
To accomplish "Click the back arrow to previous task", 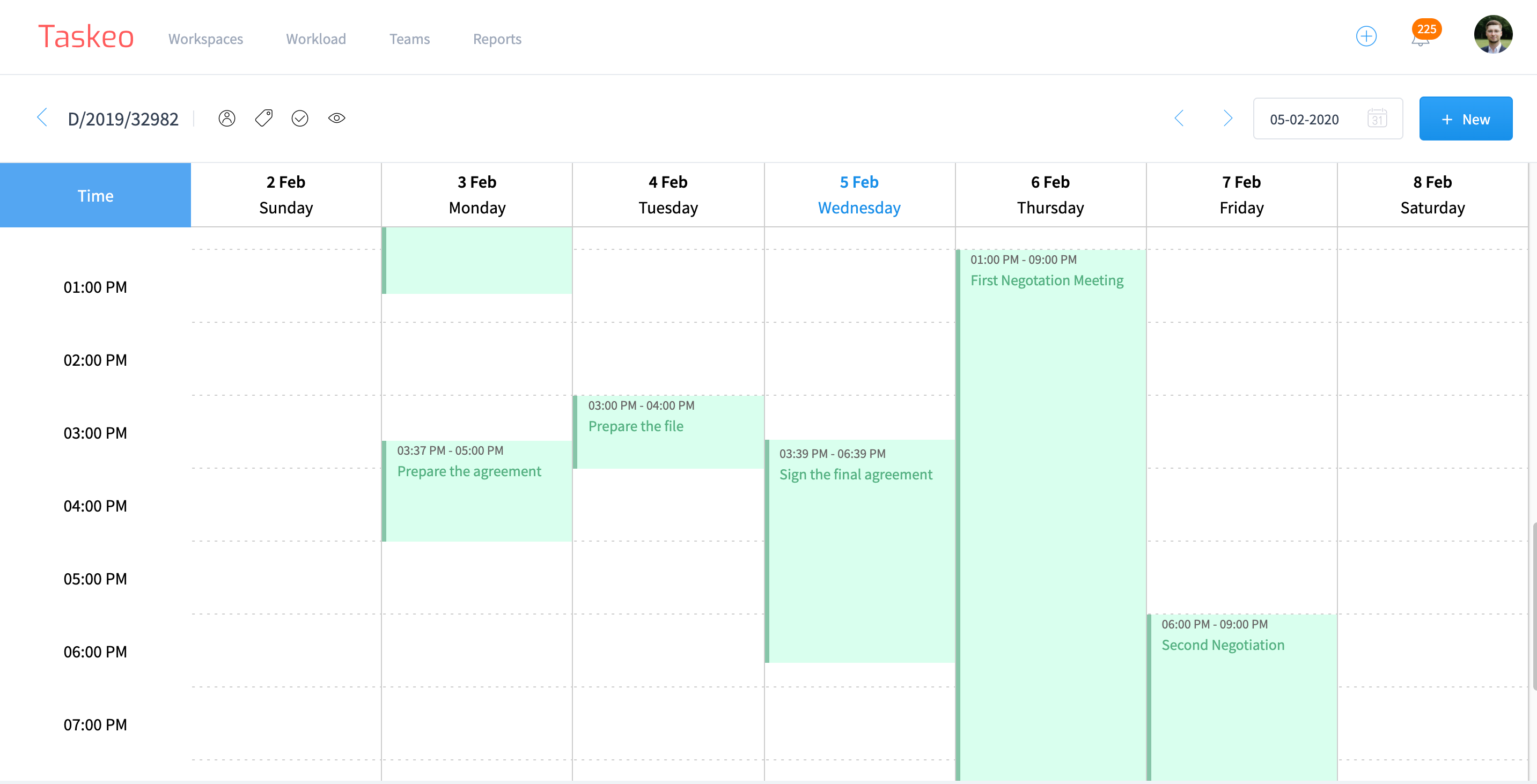I will pyautogui.click(x=41, y=117).
